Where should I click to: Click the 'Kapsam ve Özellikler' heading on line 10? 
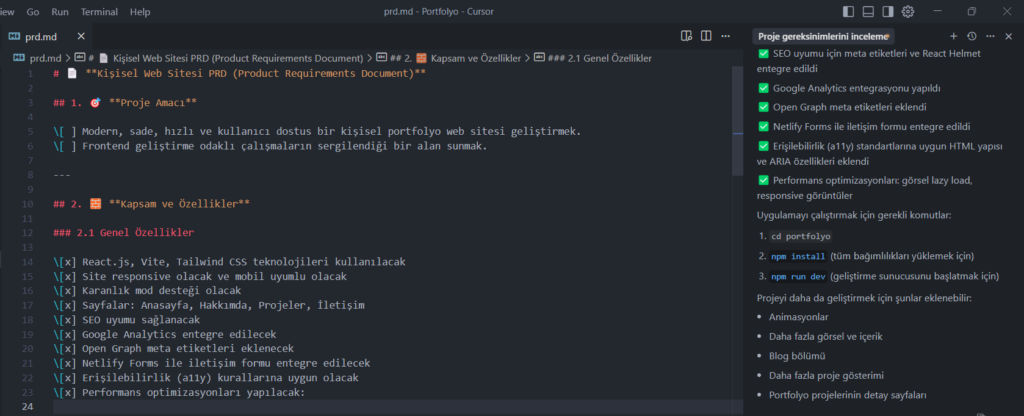[x=179, y=204]
